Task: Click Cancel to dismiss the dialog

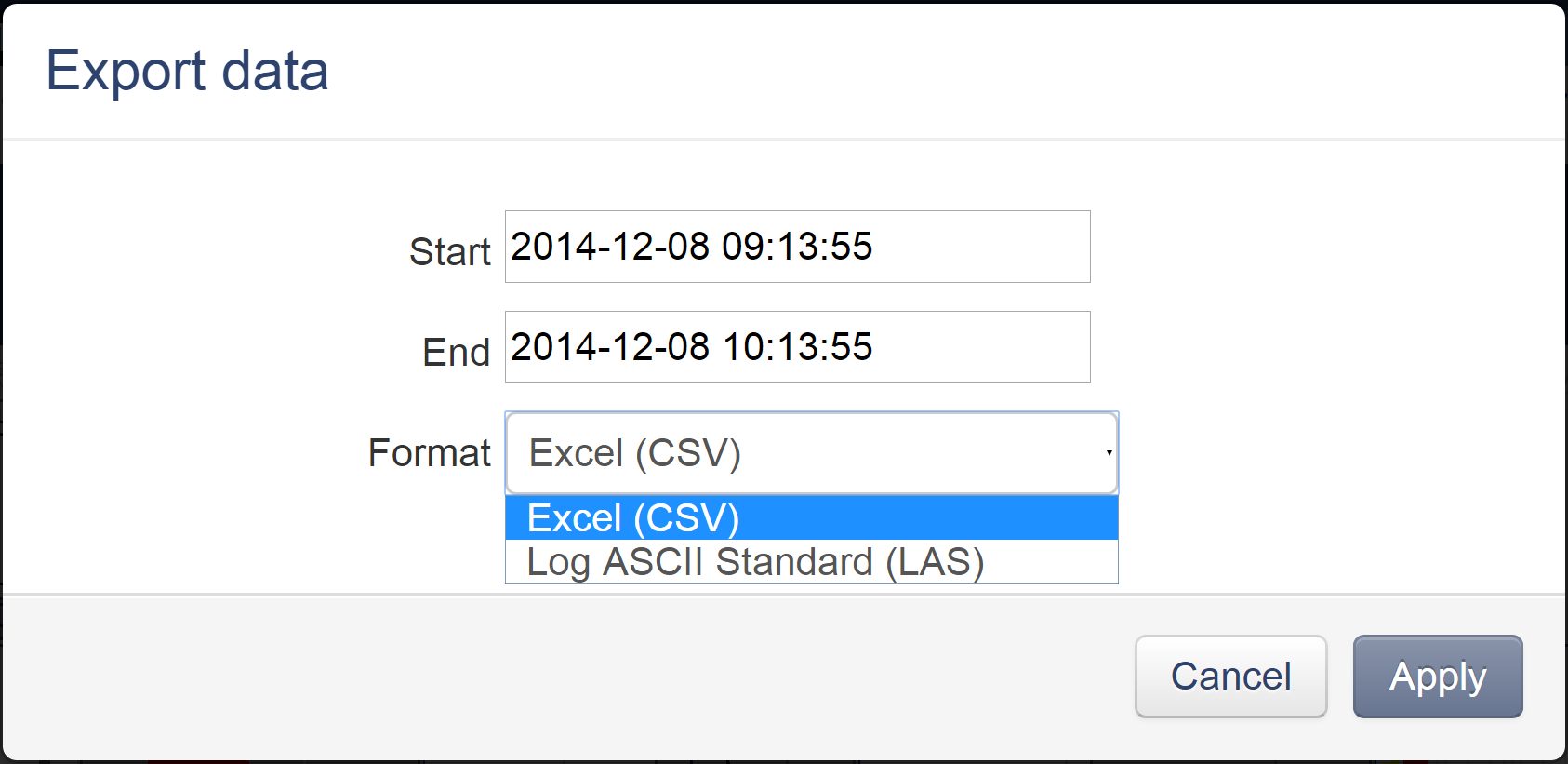Action: click(x=1230, y=677)
